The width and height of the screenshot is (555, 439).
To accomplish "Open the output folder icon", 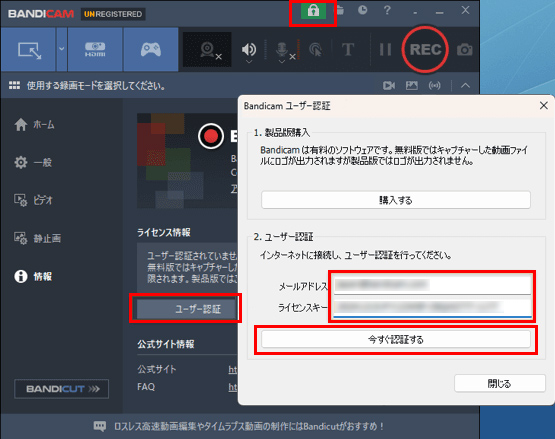I will tap(340, 10).
